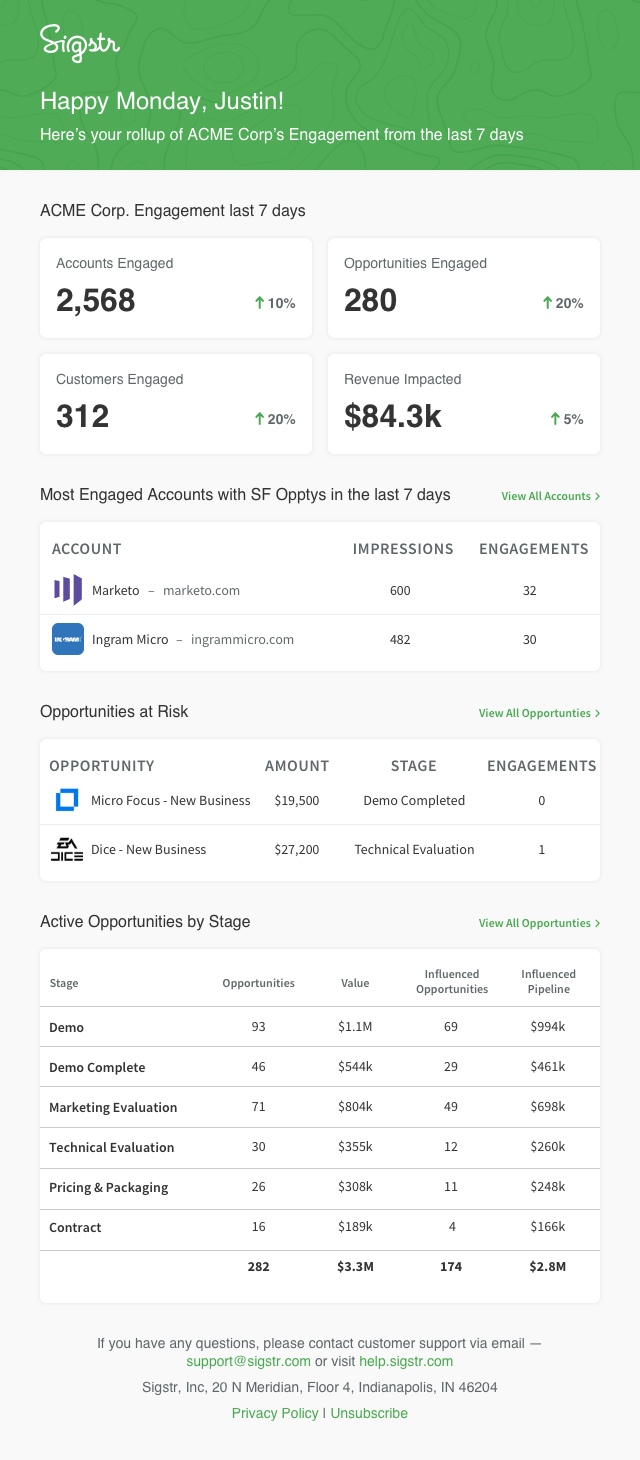Open View All Opportunities beside Opportunities at Risk

pos(539,713)
